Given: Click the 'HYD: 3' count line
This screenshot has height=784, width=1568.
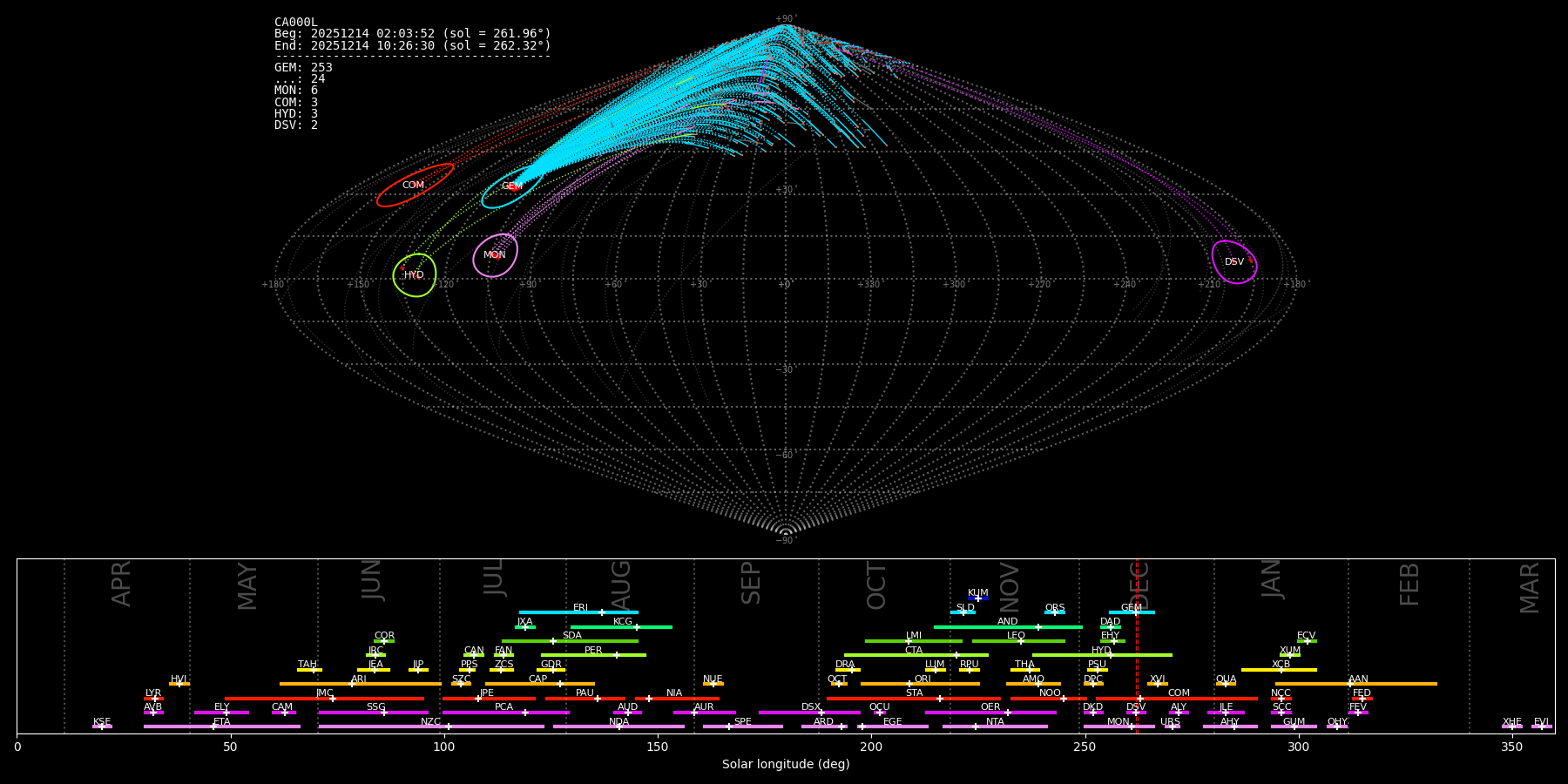Looking at the screenshot, I should (296, 114).
